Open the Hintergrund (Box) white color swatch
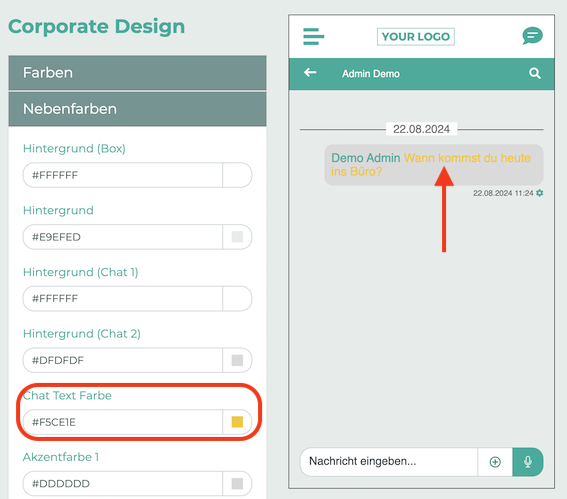Viewport: 567px width, 499px height. tap(237, 175)
